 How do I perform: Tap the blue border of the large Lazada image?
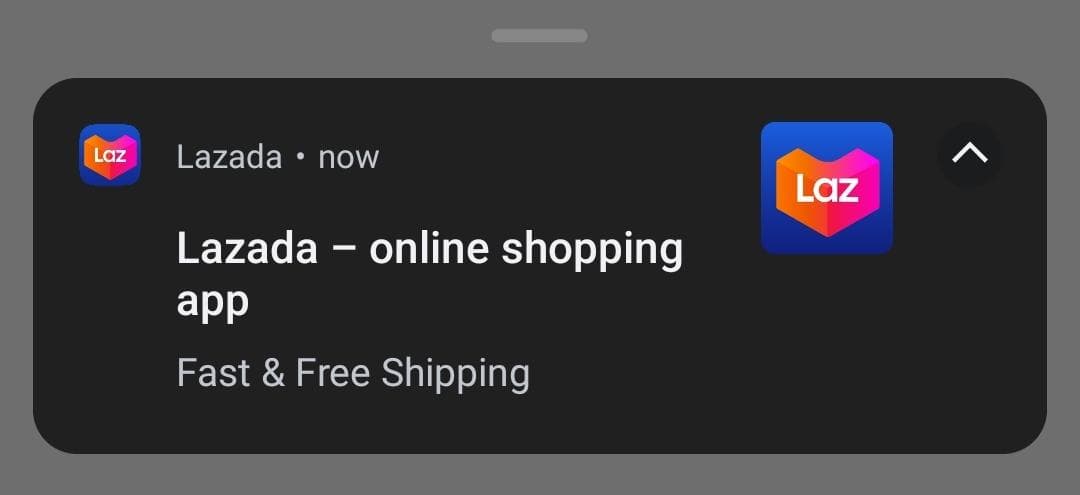point(827,131)
